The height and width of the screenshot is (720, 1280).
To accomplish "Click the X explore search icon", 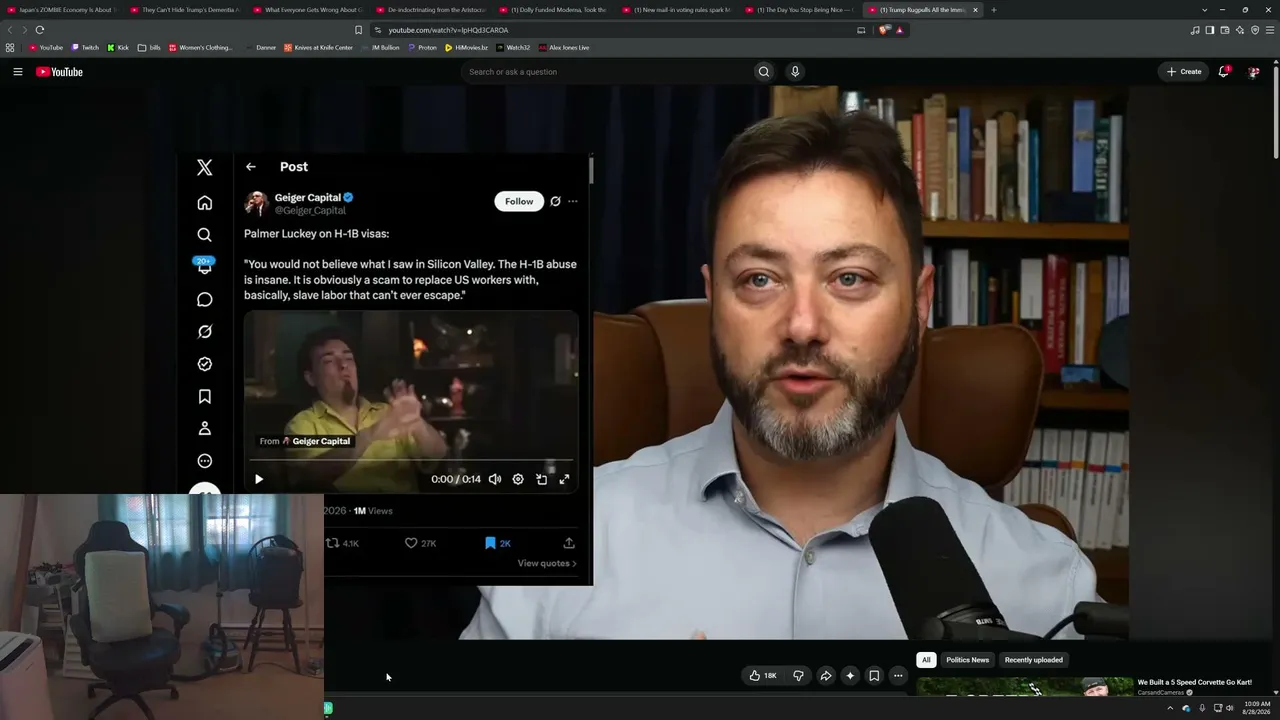I will [204, 235].
